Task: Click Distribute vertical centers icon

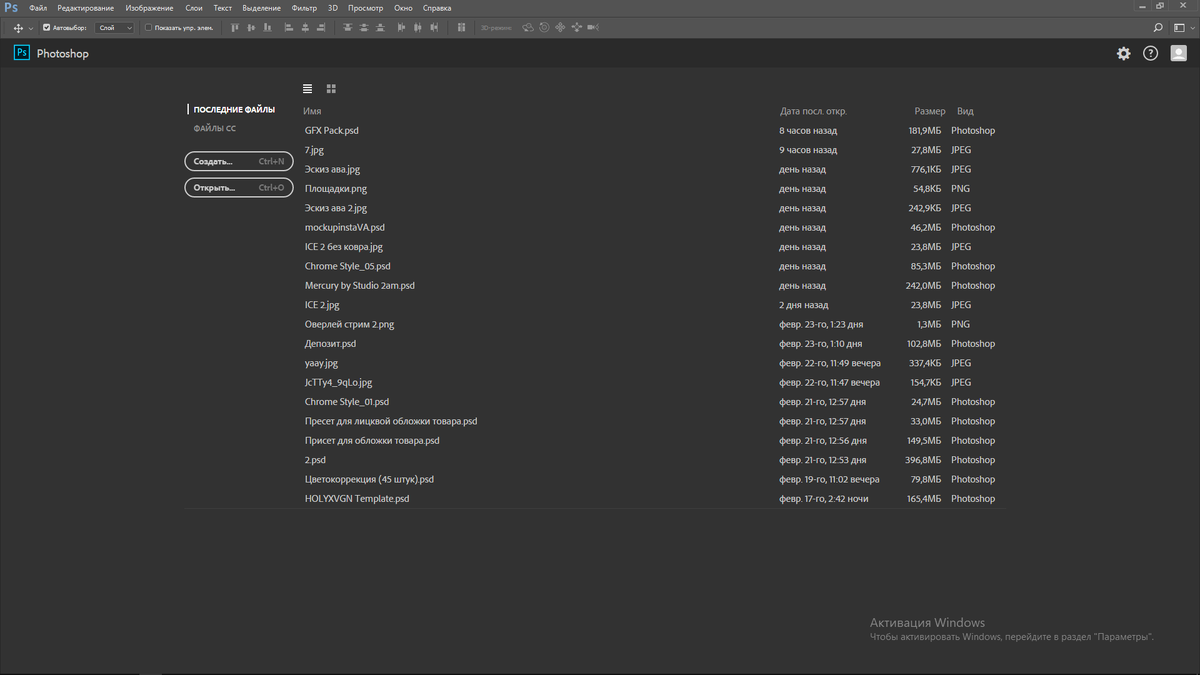Action: point(364,28)
